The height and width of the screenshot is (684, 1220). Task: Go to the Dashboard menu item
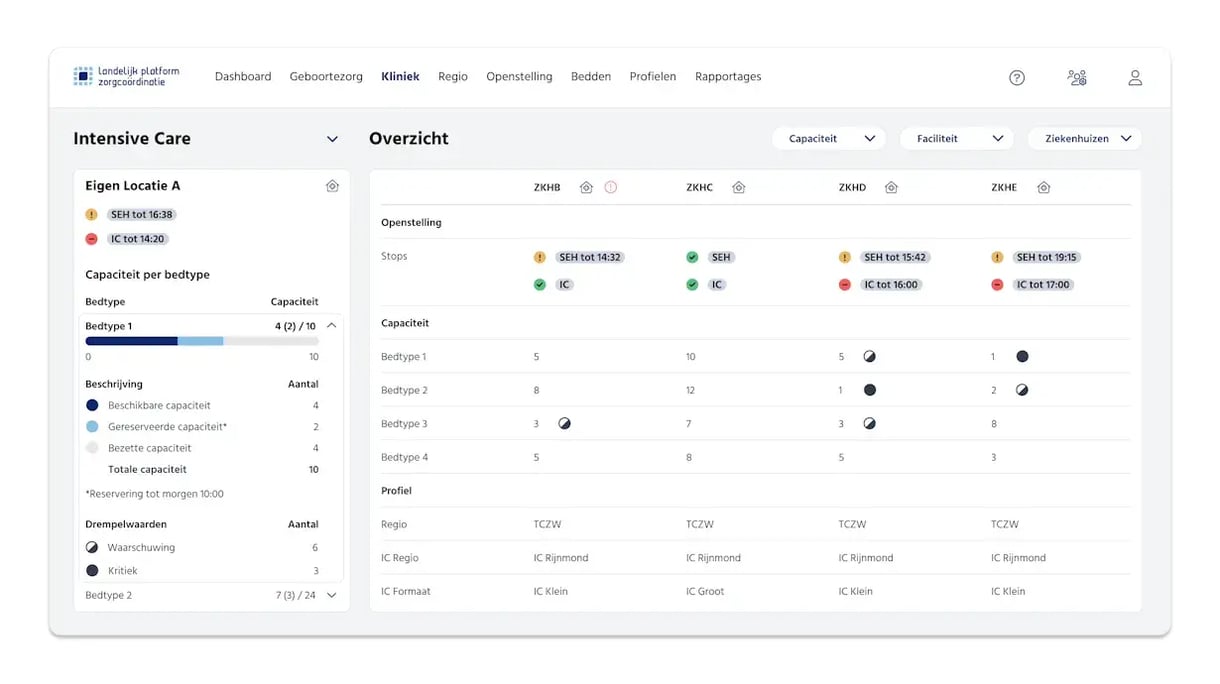click(x=243, y=77)
